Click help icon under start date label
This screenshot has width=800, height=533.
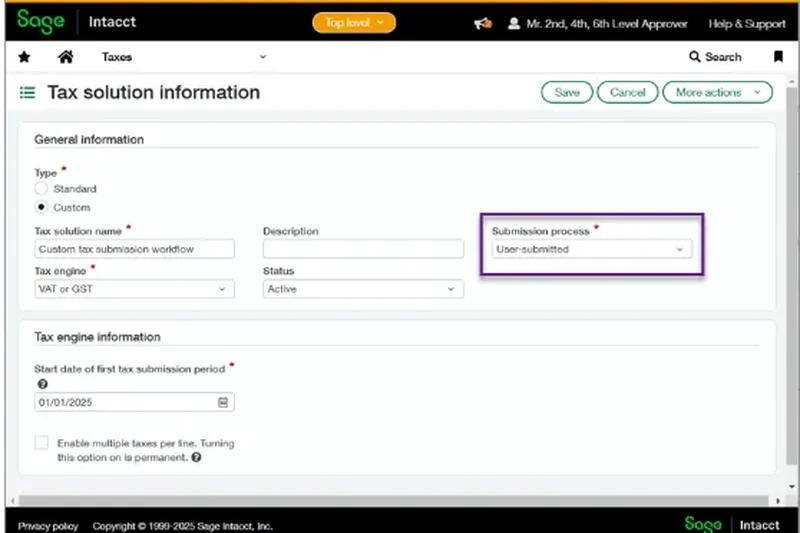[x=42, y=384]
